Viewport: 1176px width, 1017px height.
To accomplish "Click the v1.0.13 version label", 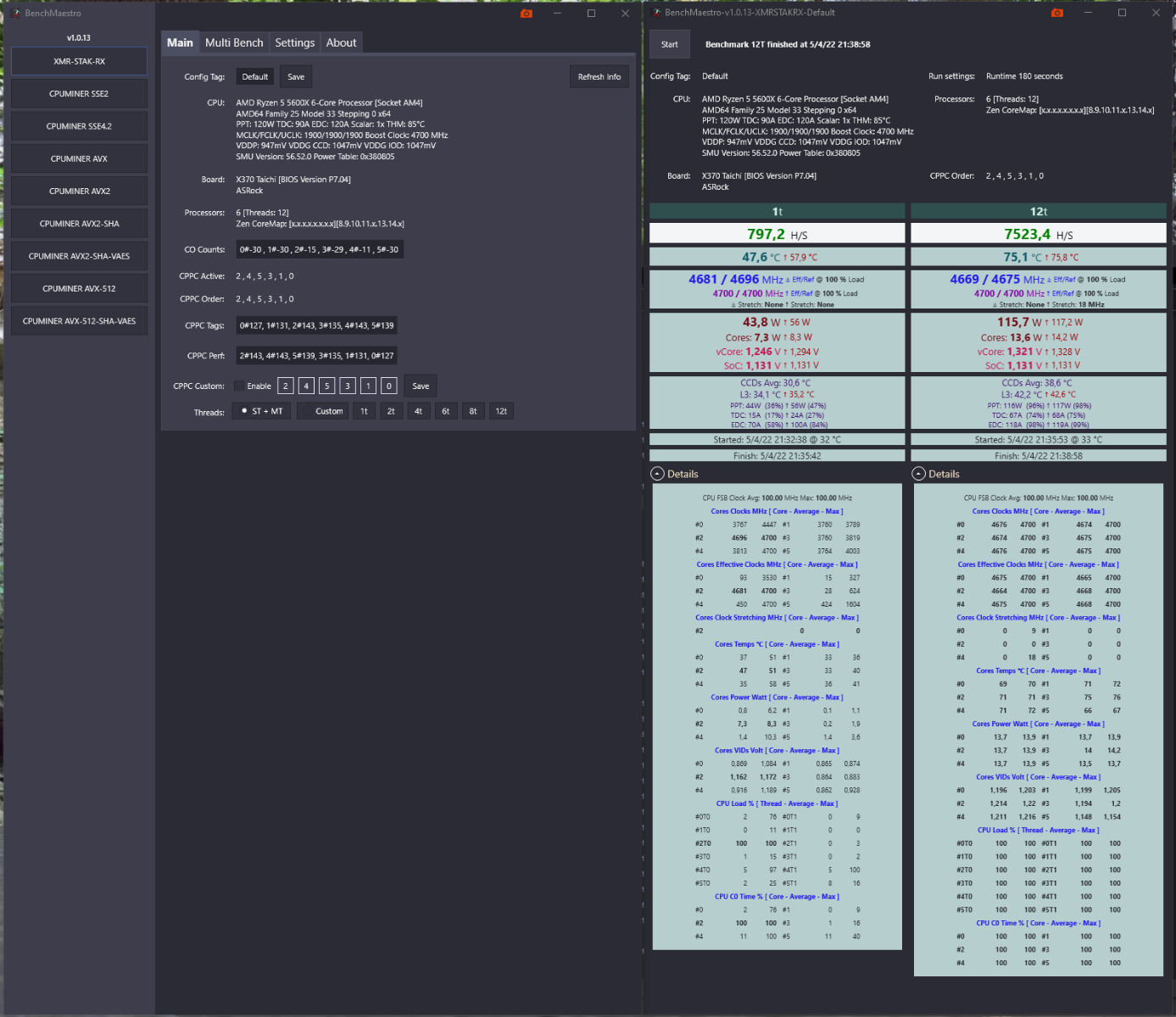I will coord(79,37).
